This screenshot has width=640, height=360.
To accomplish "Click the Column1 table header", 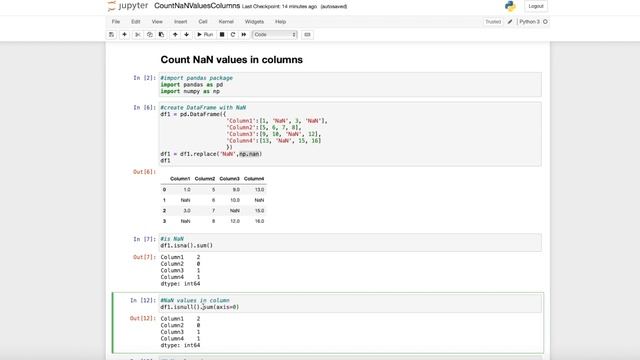I will (x=180, y=179).
